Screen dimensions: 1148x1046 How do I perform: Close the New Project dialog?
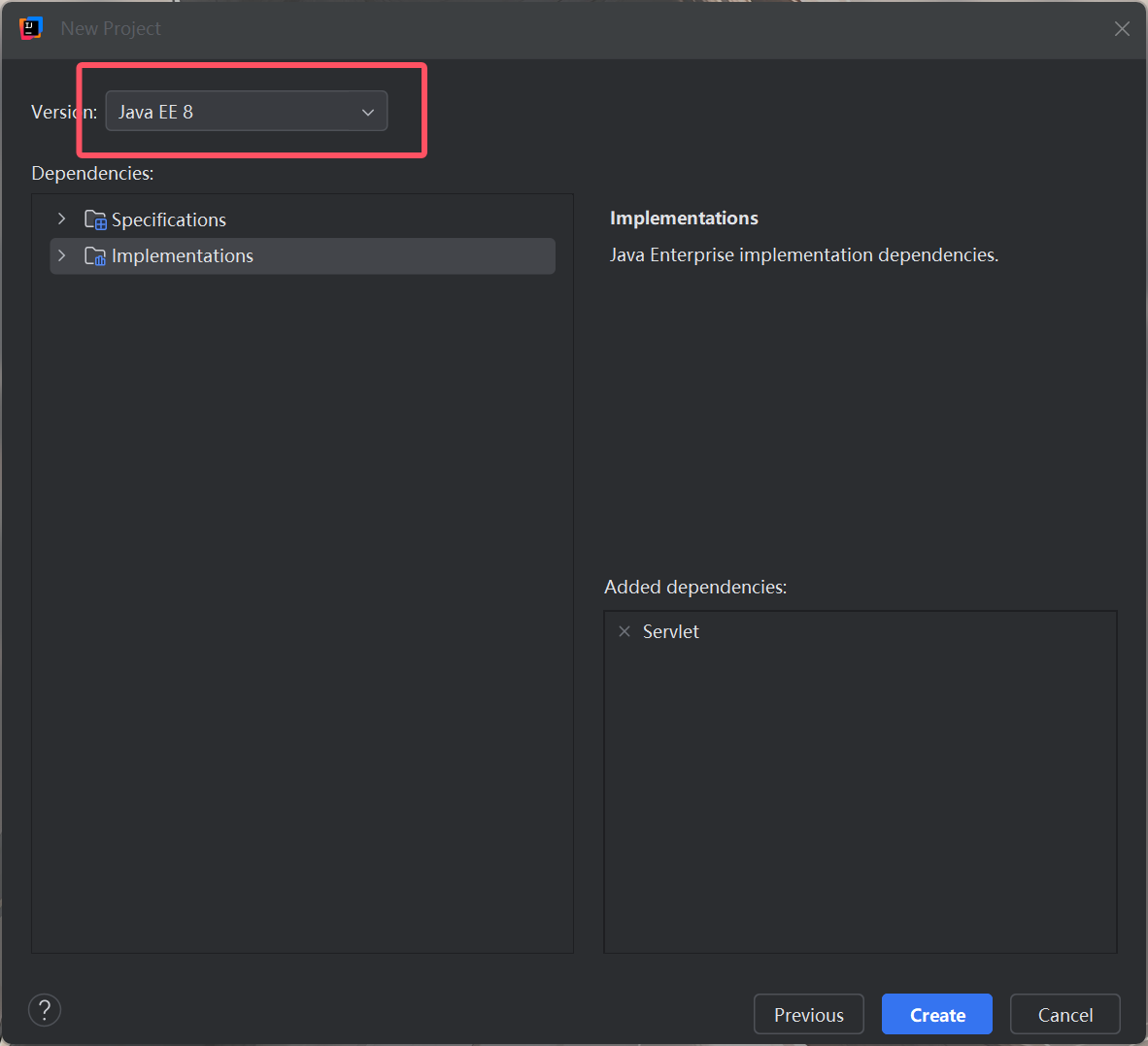pos(1122,28)
